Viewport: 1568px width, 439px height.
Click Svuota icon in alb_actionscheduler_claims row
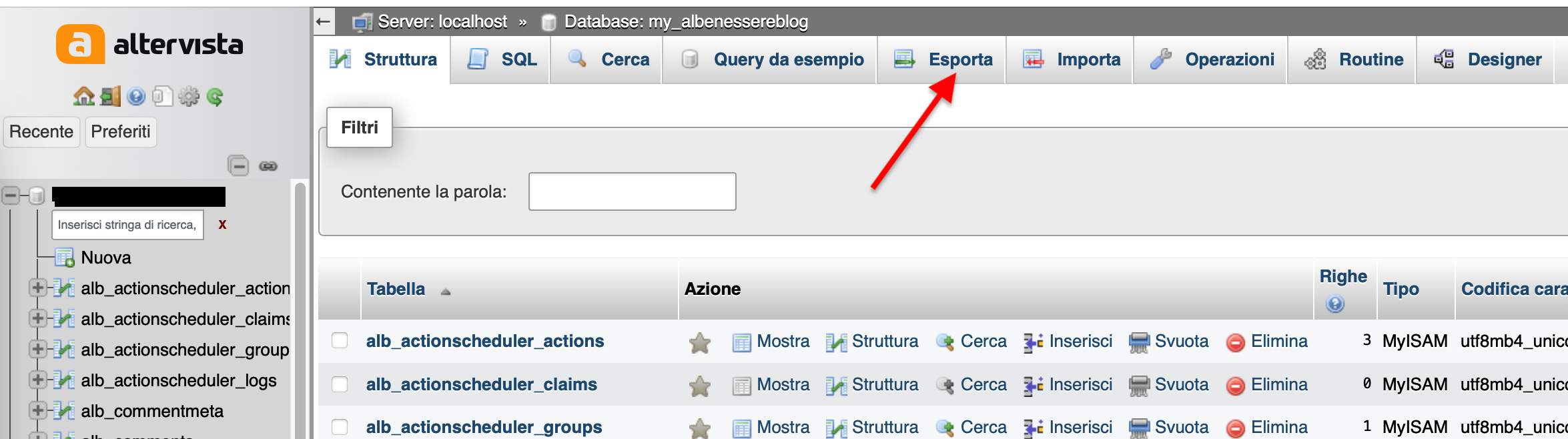pos(1139,386)
